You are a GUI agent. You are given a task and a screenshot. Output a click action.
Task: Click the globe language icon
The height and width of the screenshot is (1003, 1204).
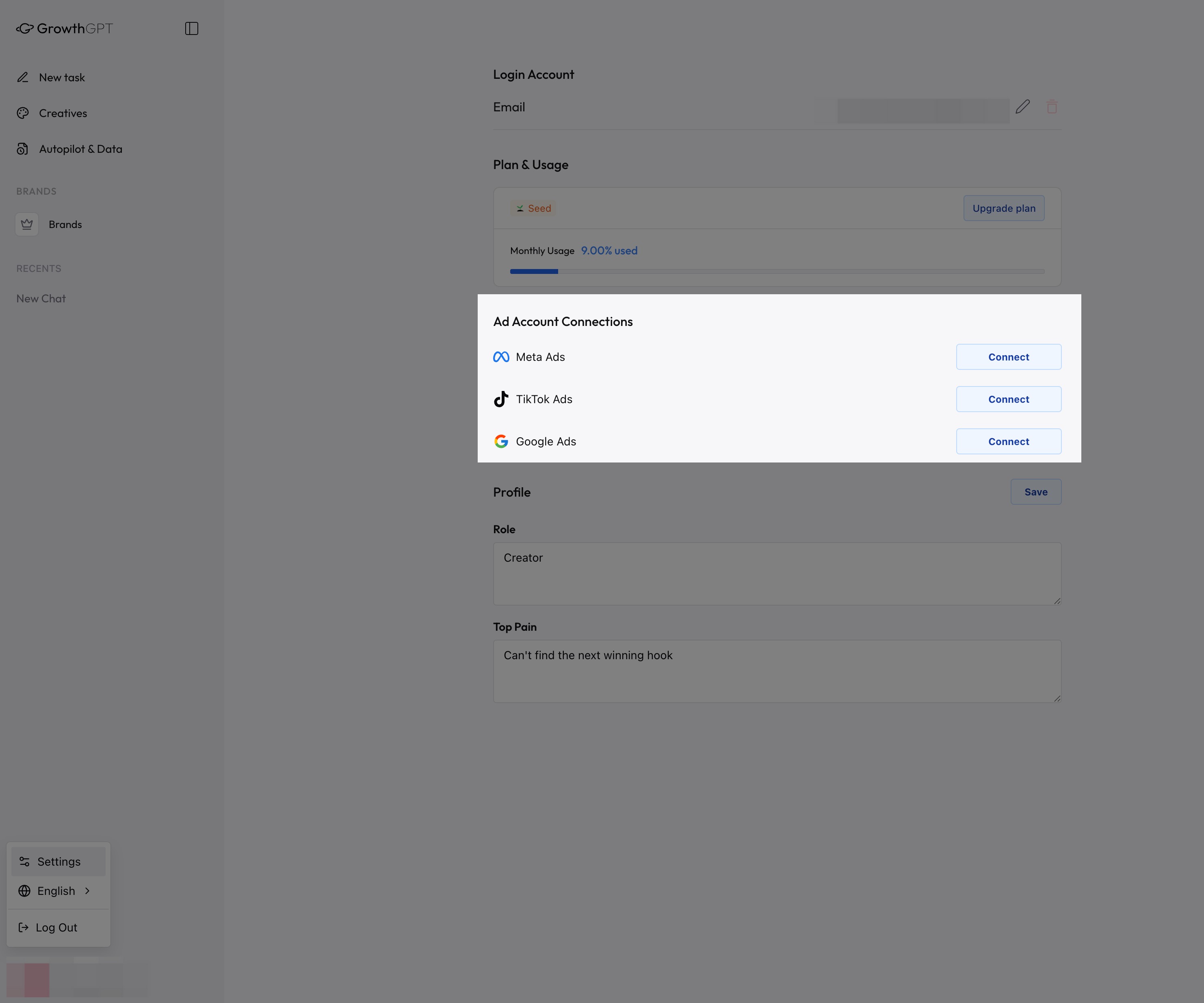(x=25, y=890)
